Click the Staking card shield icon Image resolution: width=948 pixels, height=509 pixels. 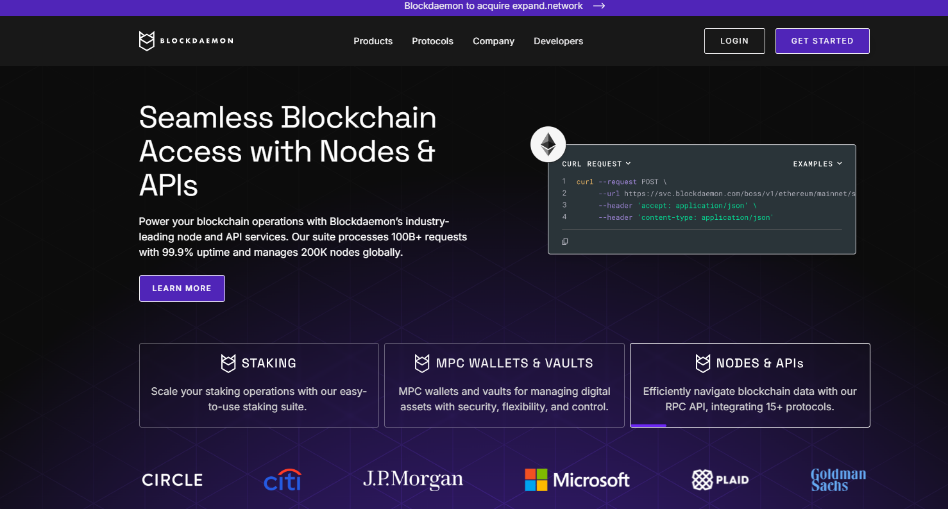click(228, 363)
